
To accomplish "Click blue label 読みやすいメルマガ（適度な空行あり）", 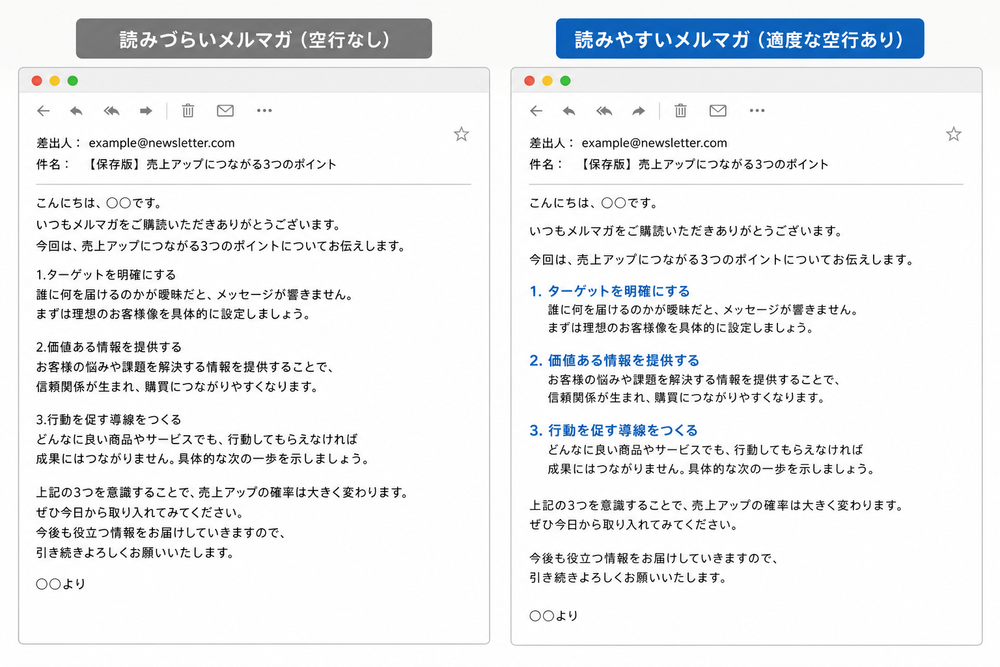I will click(x=740, y=39).
